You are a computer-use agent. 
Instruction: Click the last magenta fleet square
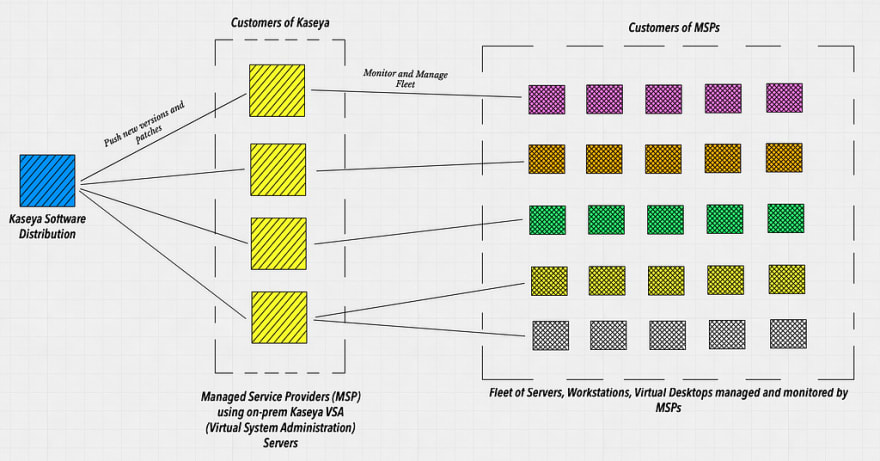tap(784, 98)
